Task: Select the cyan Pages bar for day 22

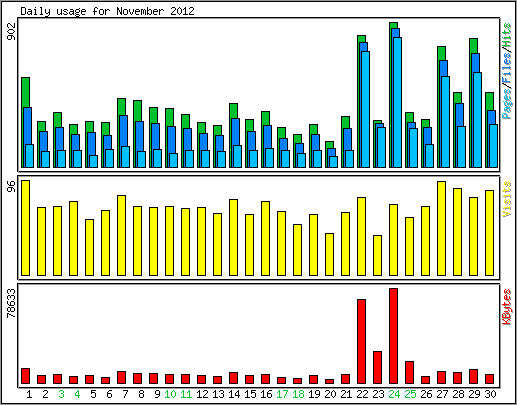Action: point(365,109)
